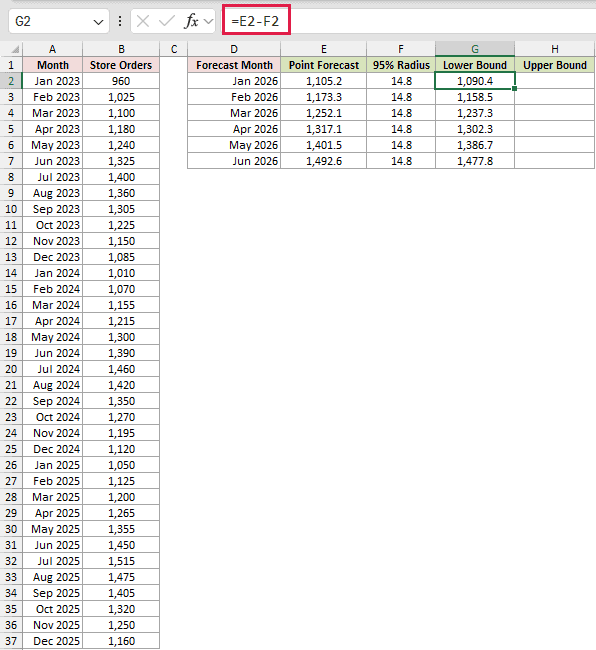Select cell containing Aug 2024
Screen dimensions: 596x650
(53, 385)
